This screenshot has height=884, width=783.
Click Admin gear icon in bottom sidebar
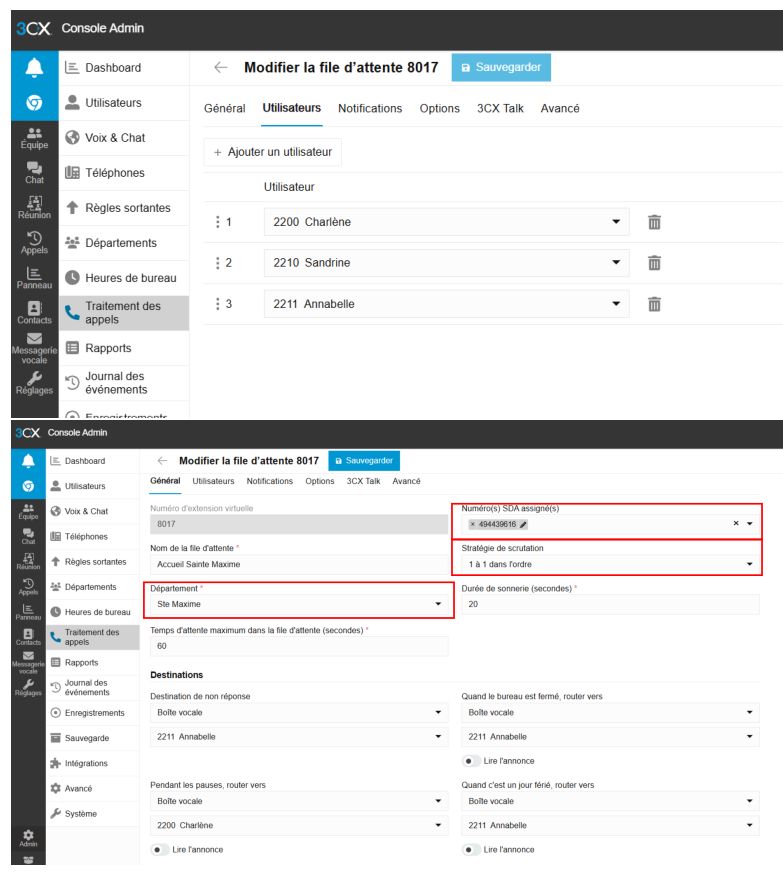tap(28, 838)
